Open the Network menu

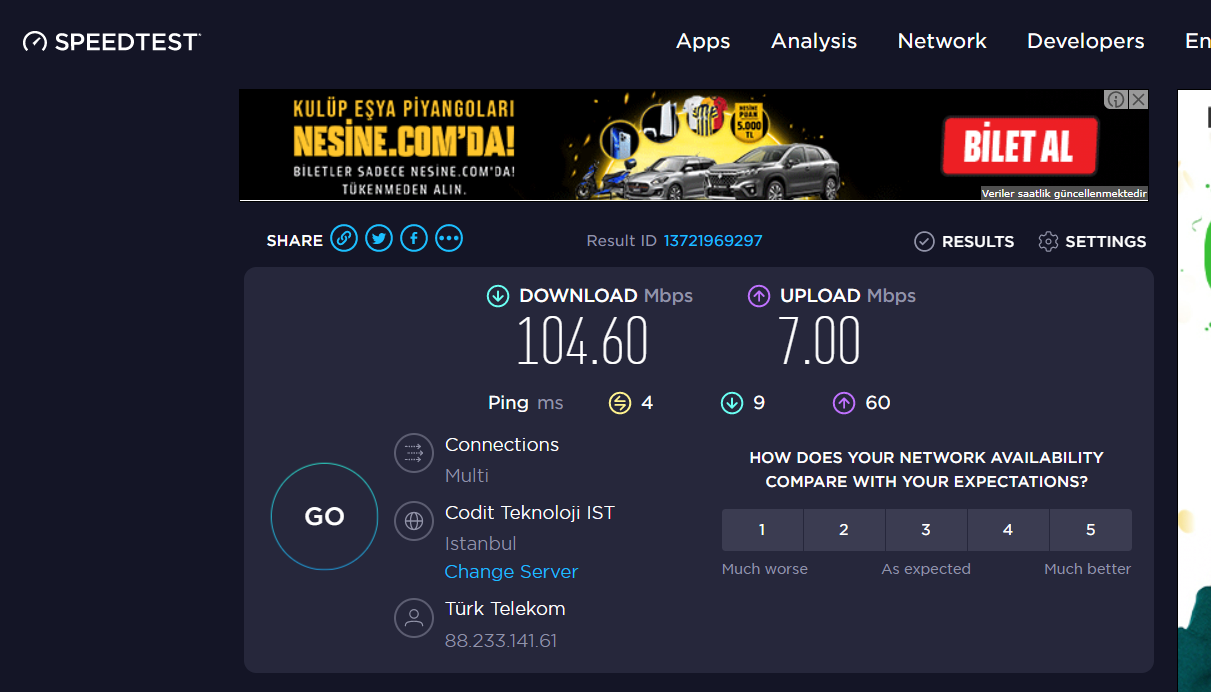[942, 41]
